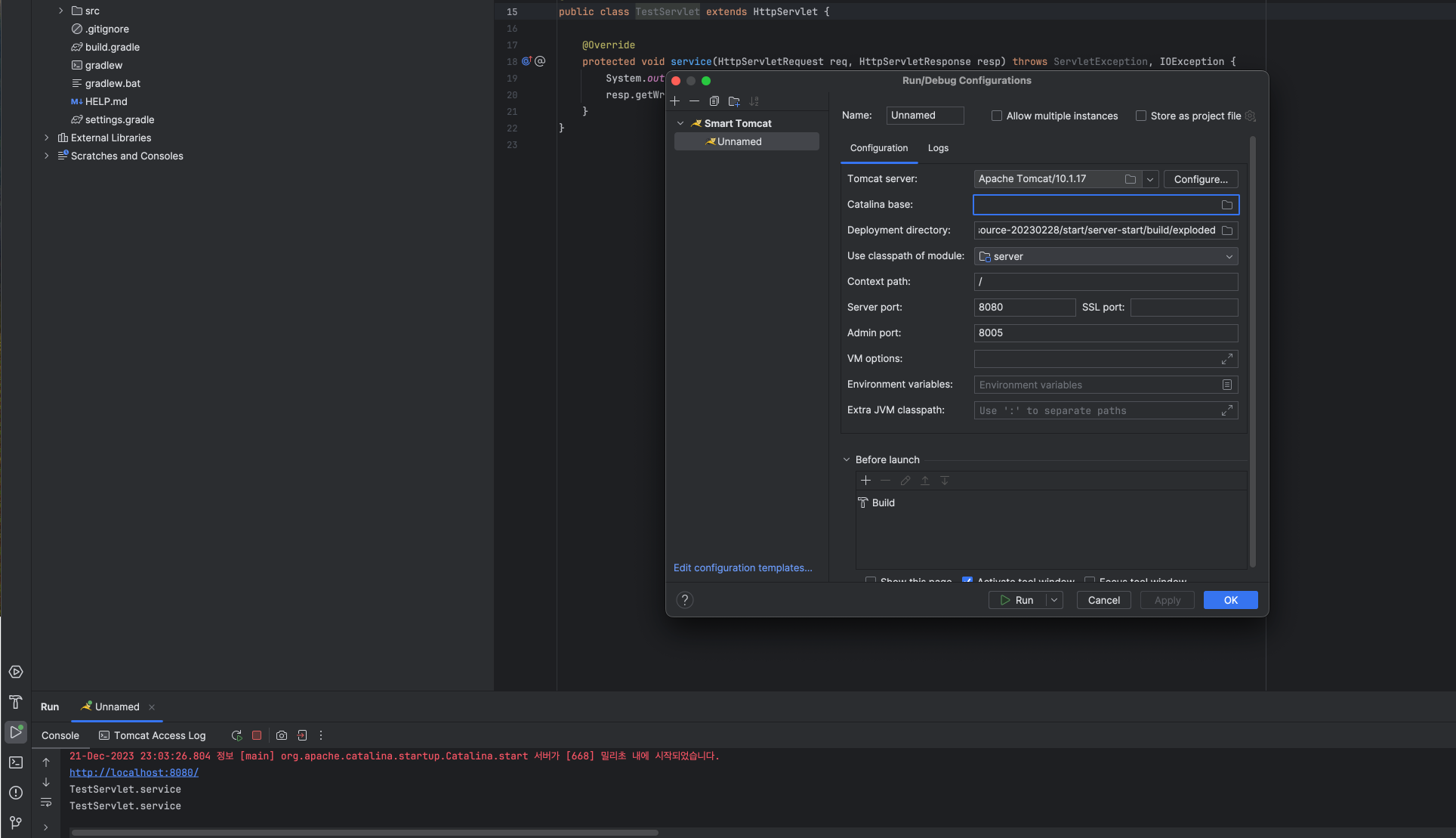Screen dimensions: 1456x838
Task: Open Edit configuration templates link
Action: point(743,567)
